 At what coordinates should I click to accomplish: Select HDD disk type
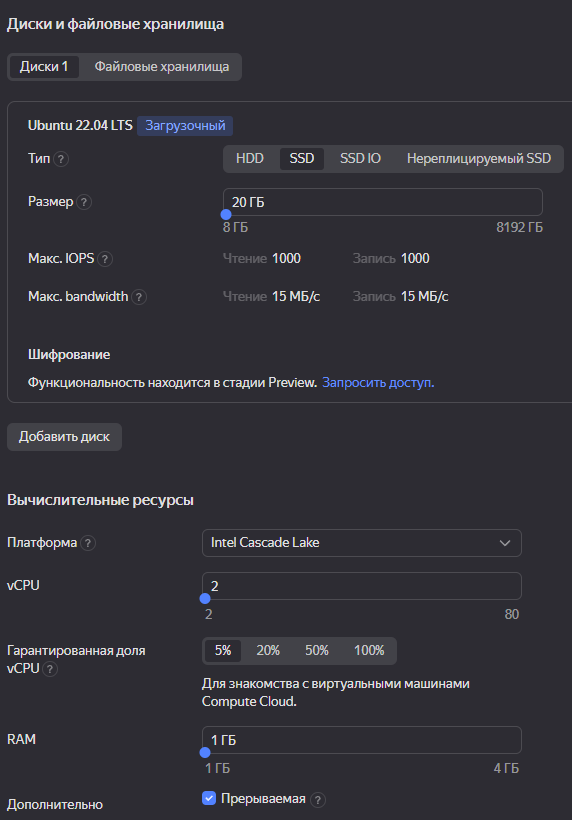click(x=250, y=158)
